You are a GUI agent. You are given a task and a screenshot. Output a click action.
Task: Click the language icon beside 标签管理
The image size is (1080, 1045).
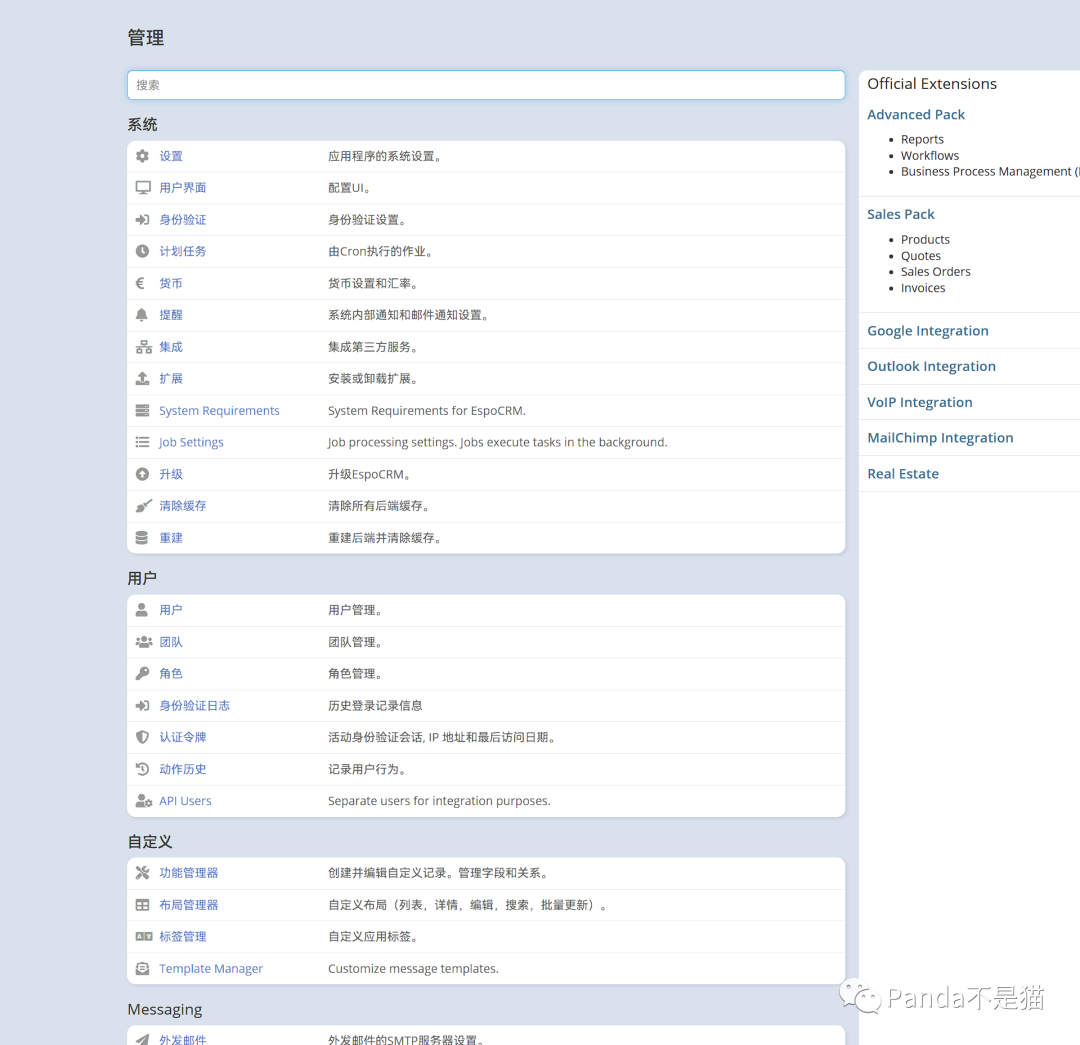143,937
